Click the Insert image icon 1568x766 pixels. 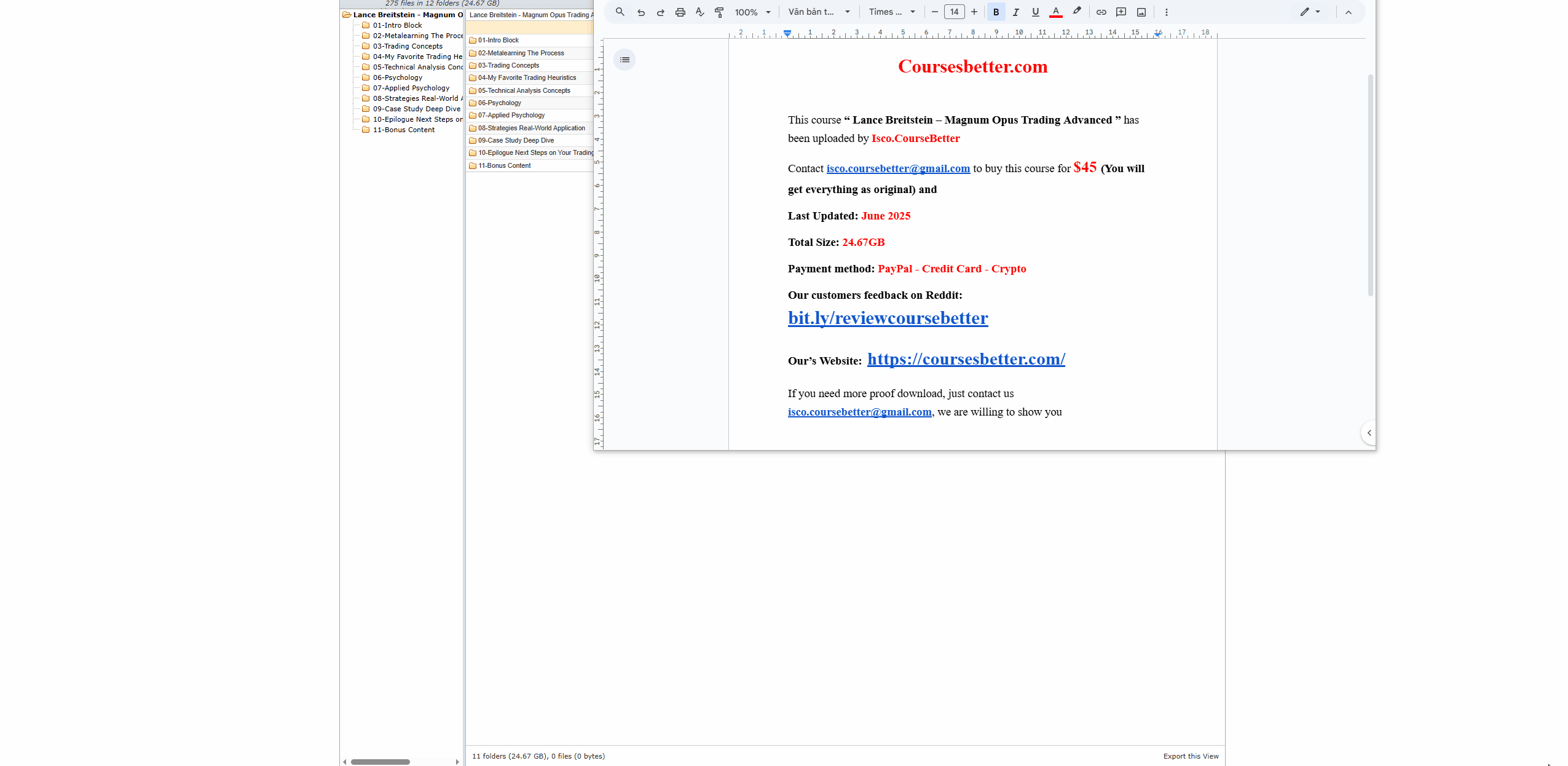pos(1141,12)
